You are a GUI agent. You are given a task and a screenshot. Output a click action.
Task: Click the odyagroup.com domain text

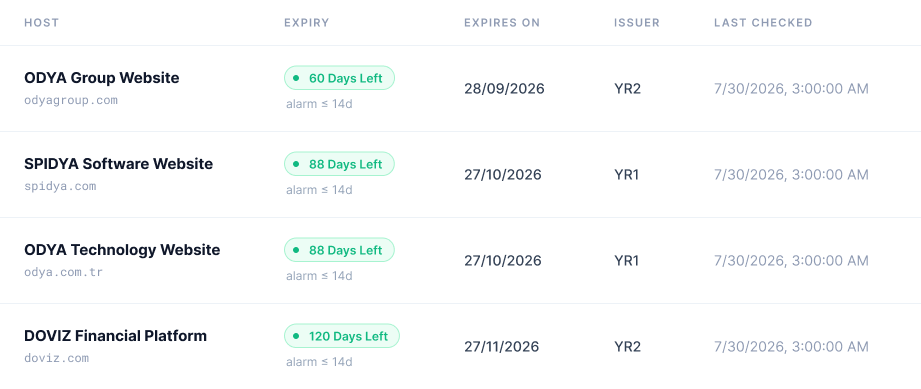pyautogui.click(x=71, y=100)
